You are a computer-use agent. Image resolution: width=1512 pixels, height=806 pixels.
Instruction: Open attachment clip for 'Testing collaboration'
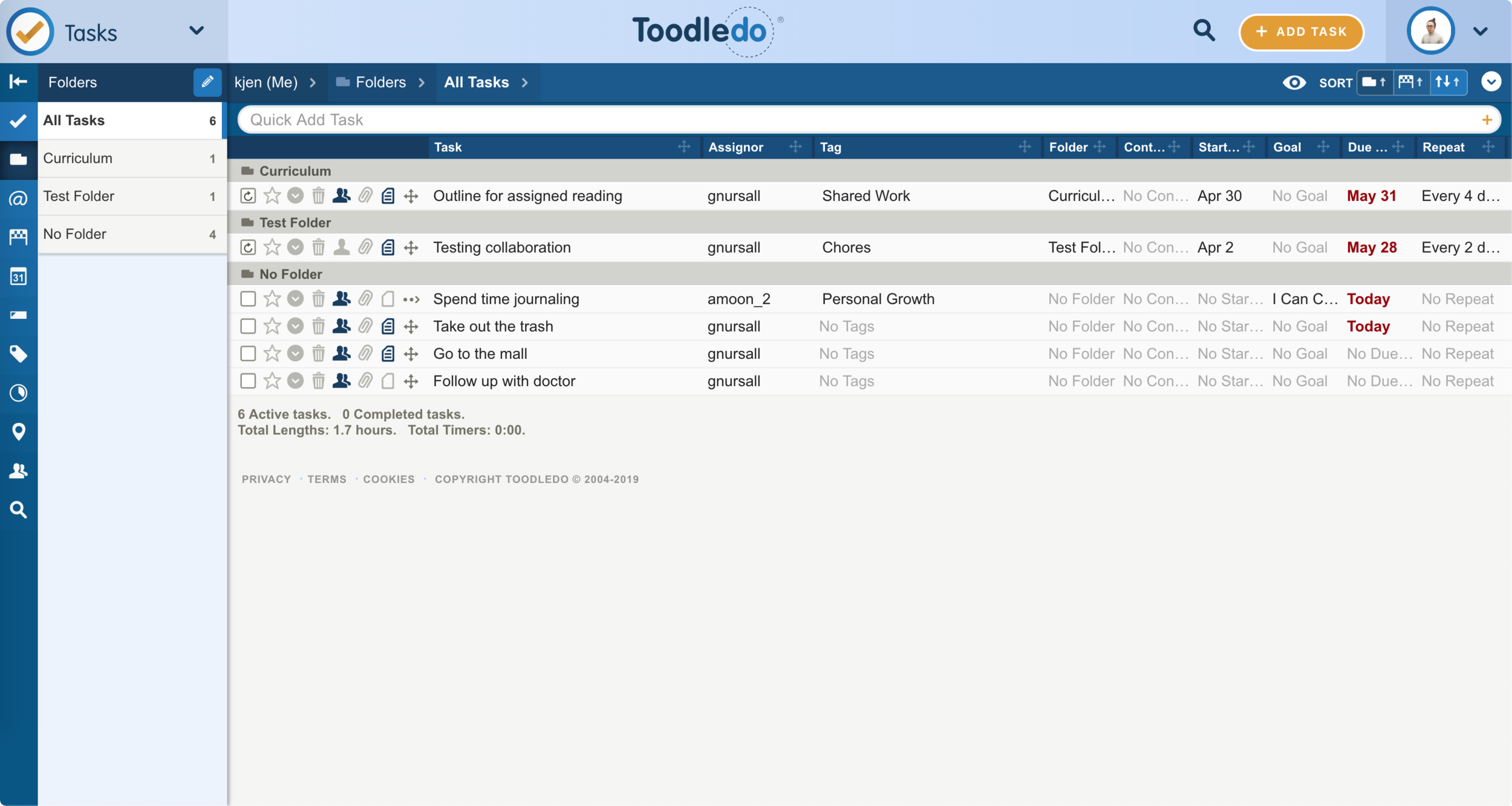(365, 247)
